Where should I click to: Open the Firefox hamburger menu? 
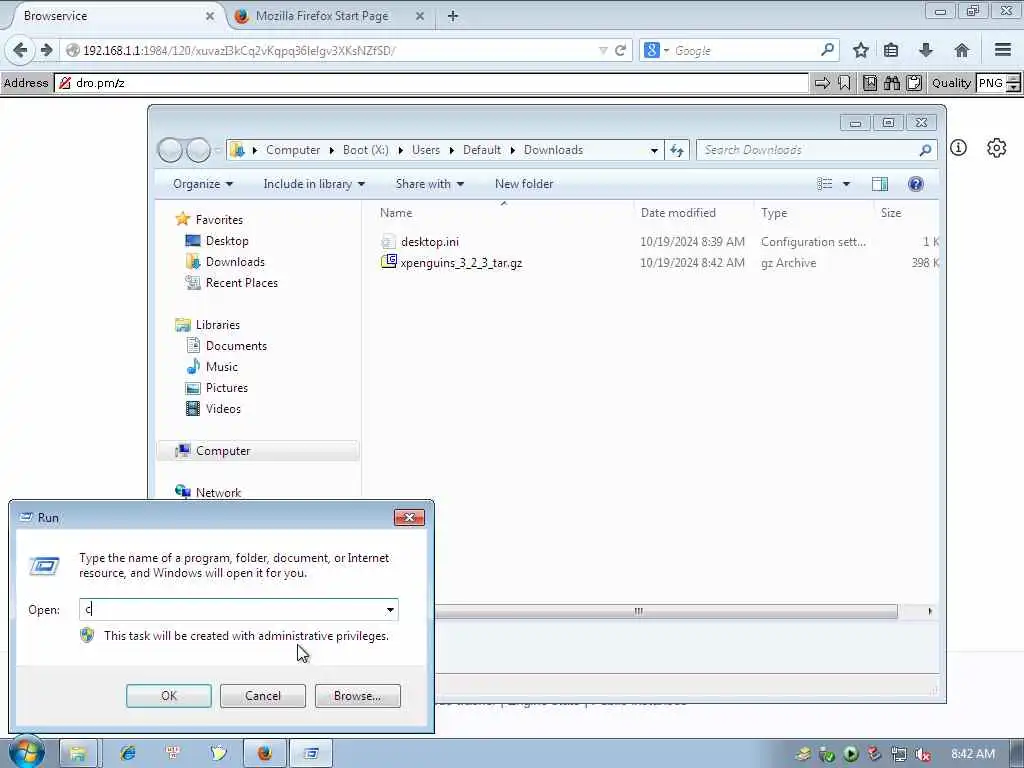[x=1002, y=50]
